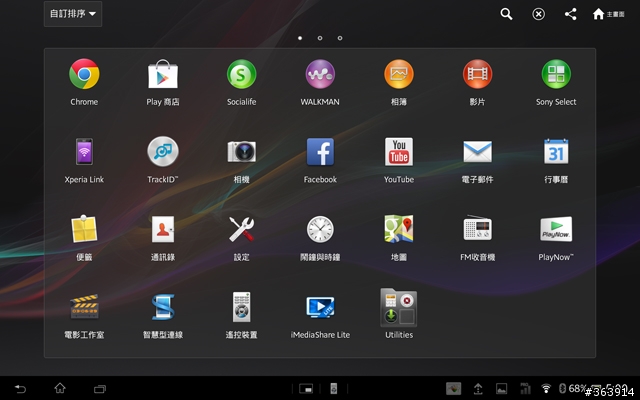Viewport: 640px width, 400px height.
Task: Switch to the second app page dot
Action: coord(320,38)
